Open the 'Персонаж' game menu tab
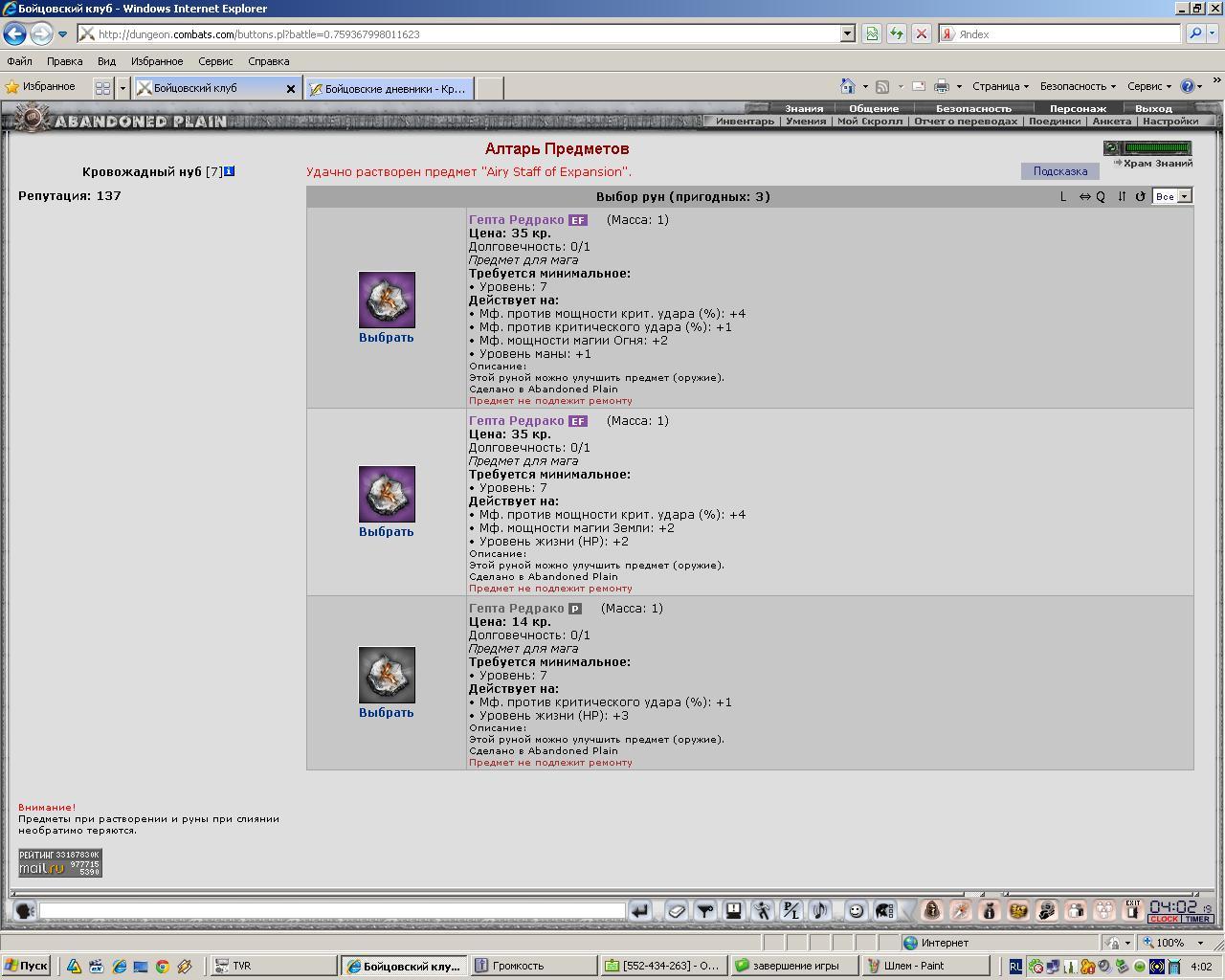This screenshot has height=980, width=1225. pyautogui.click(x=1078, y=108)
